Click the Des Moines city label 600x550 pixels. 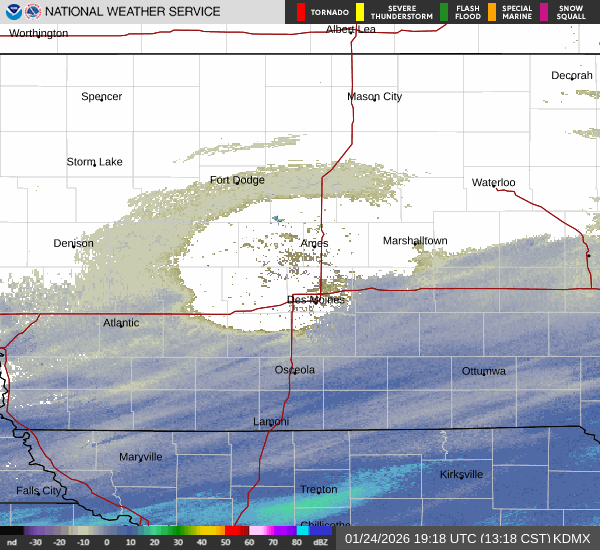point(315,300)
